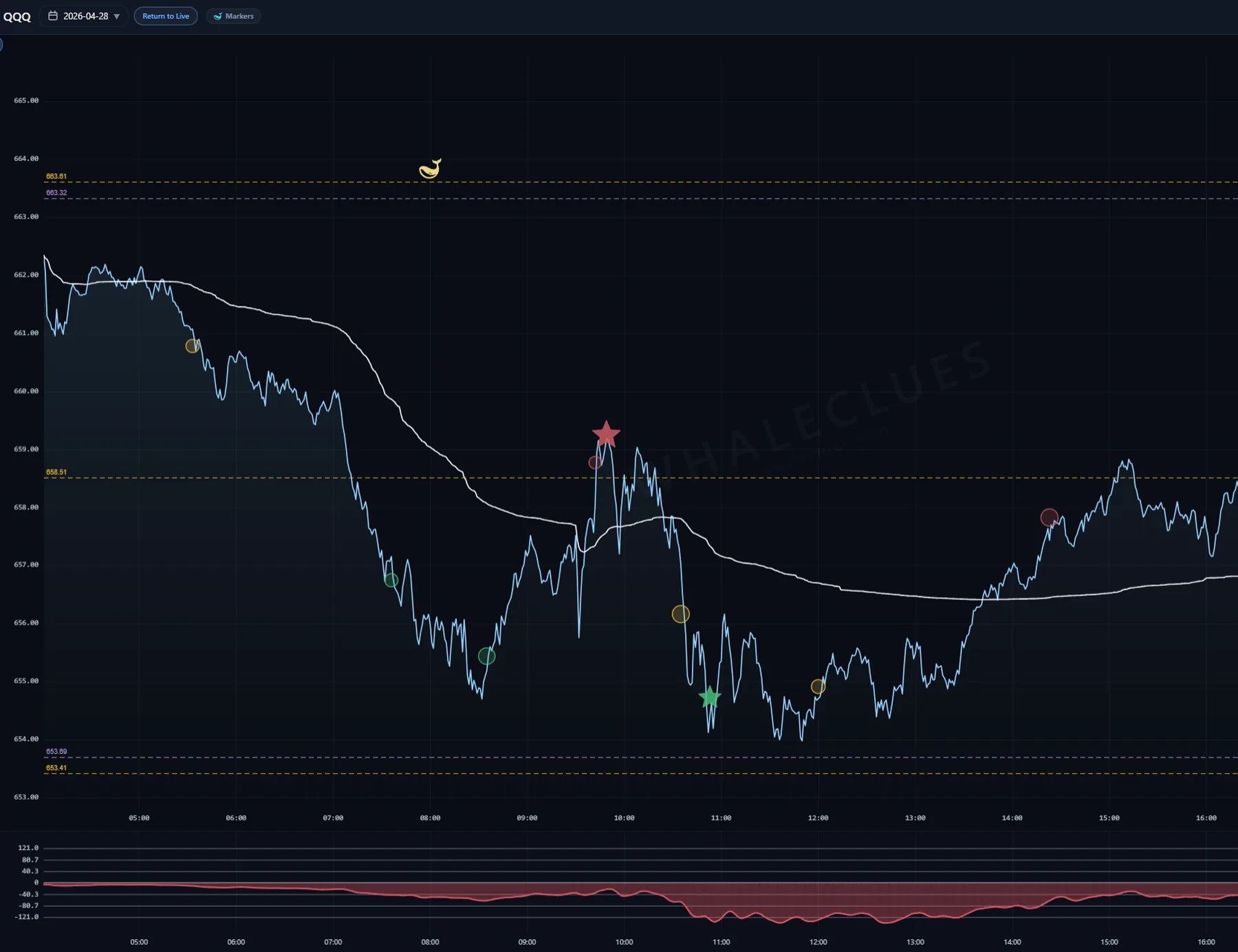This screenshot has height=952, width=1238.
Task: Click the 658.51 yellow level label
Action: tap(56, 473)
